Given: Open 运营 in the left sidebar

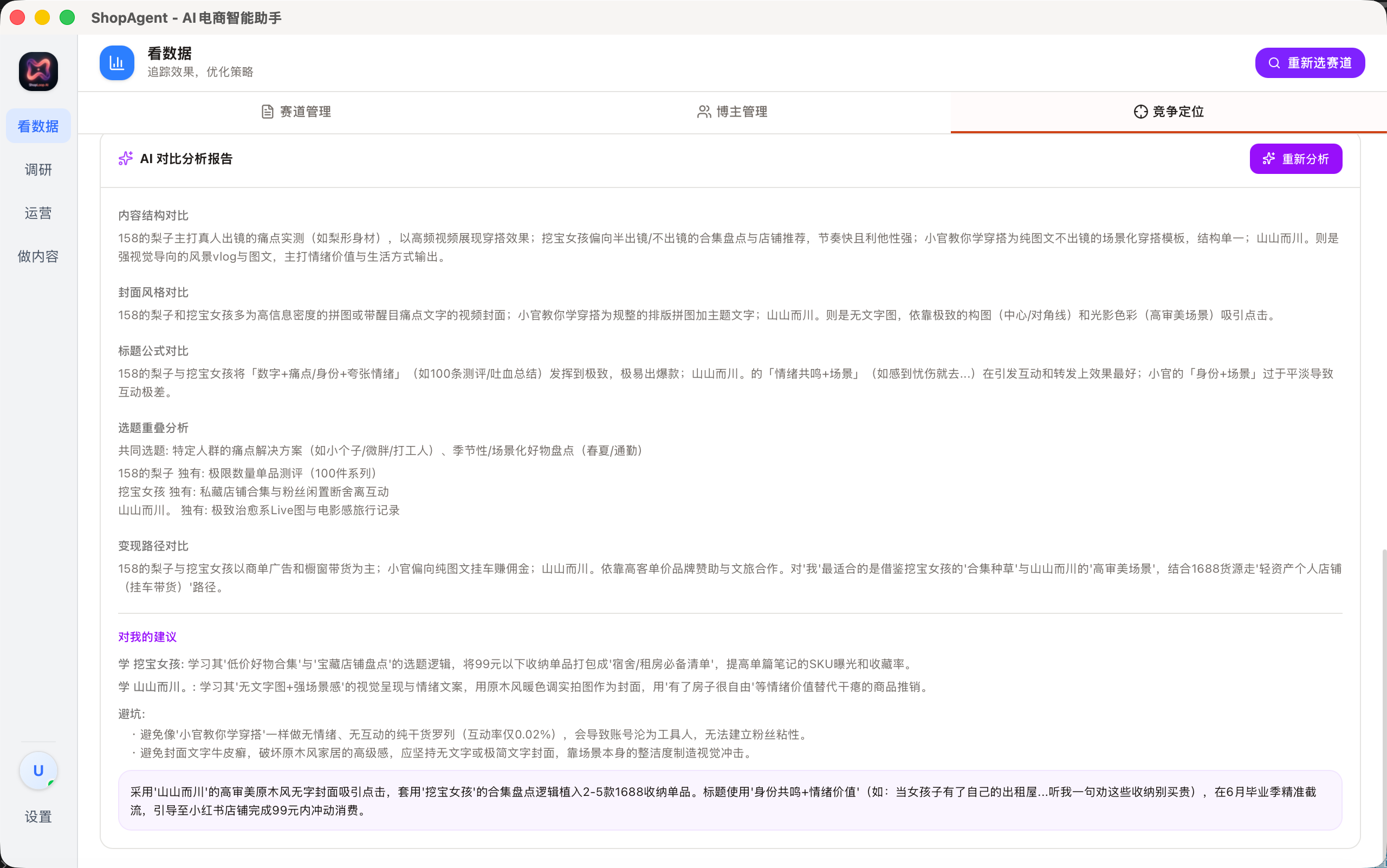Looking at the screenshot, I should click(38, 213).
